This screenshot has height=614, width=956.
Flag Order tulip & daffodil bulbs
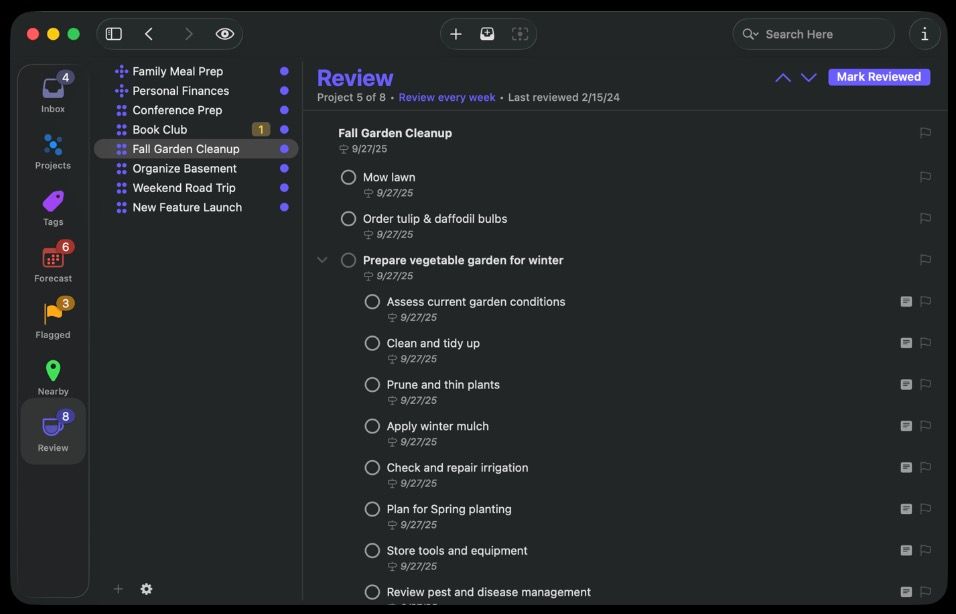tap(925, 219)
